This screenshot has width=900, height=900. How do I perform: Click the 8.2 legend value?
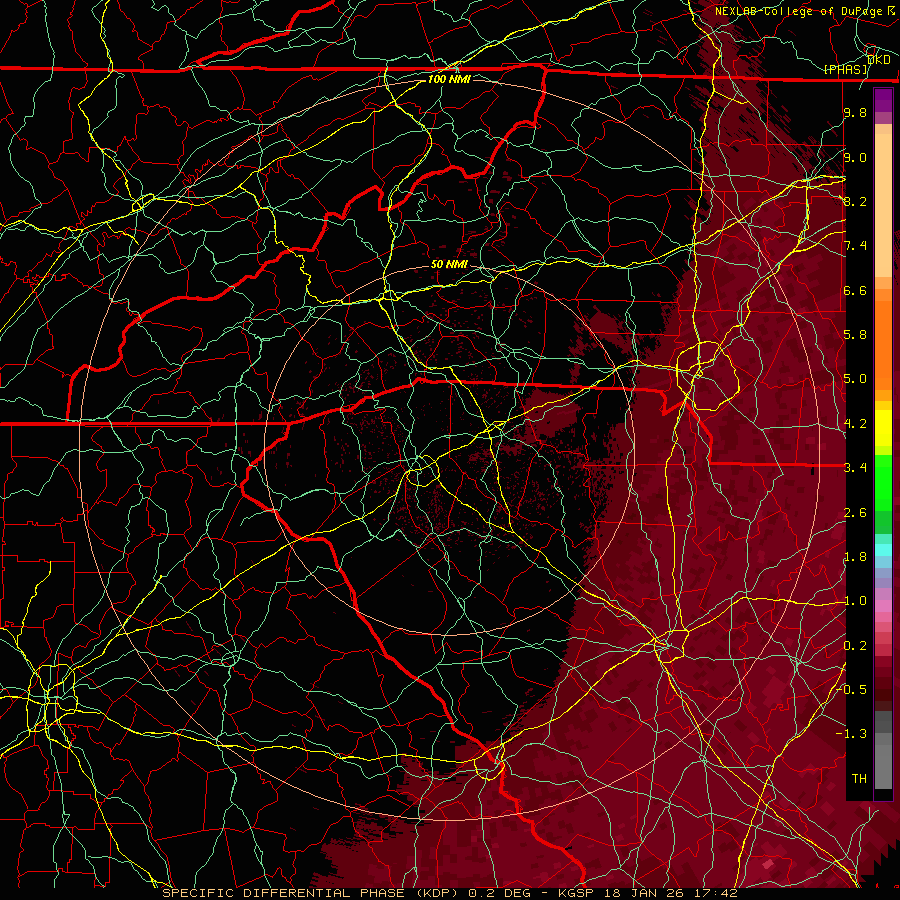point(855,201)
